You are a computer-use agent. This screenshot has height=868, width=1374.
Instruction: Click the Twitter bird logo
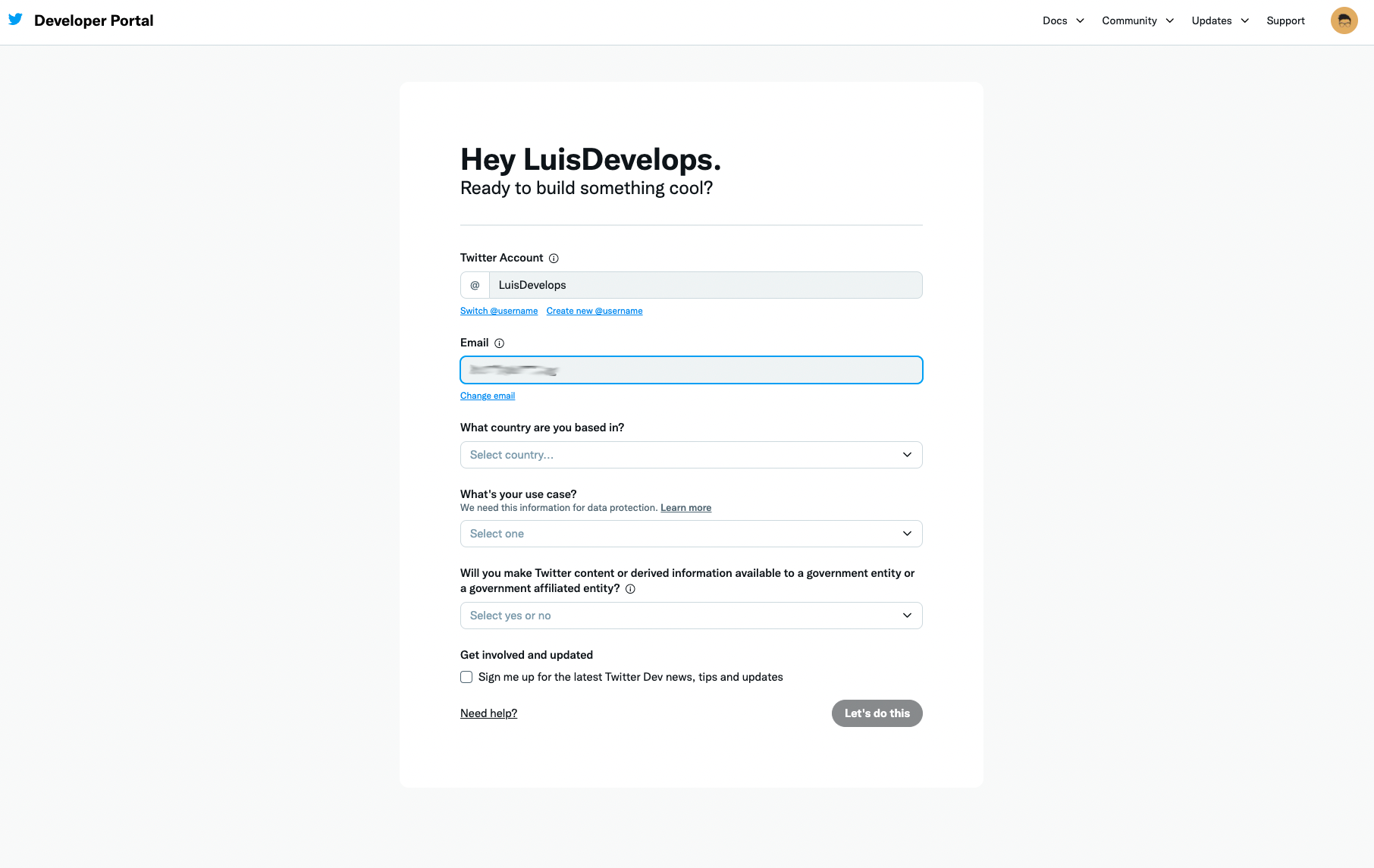15,20
